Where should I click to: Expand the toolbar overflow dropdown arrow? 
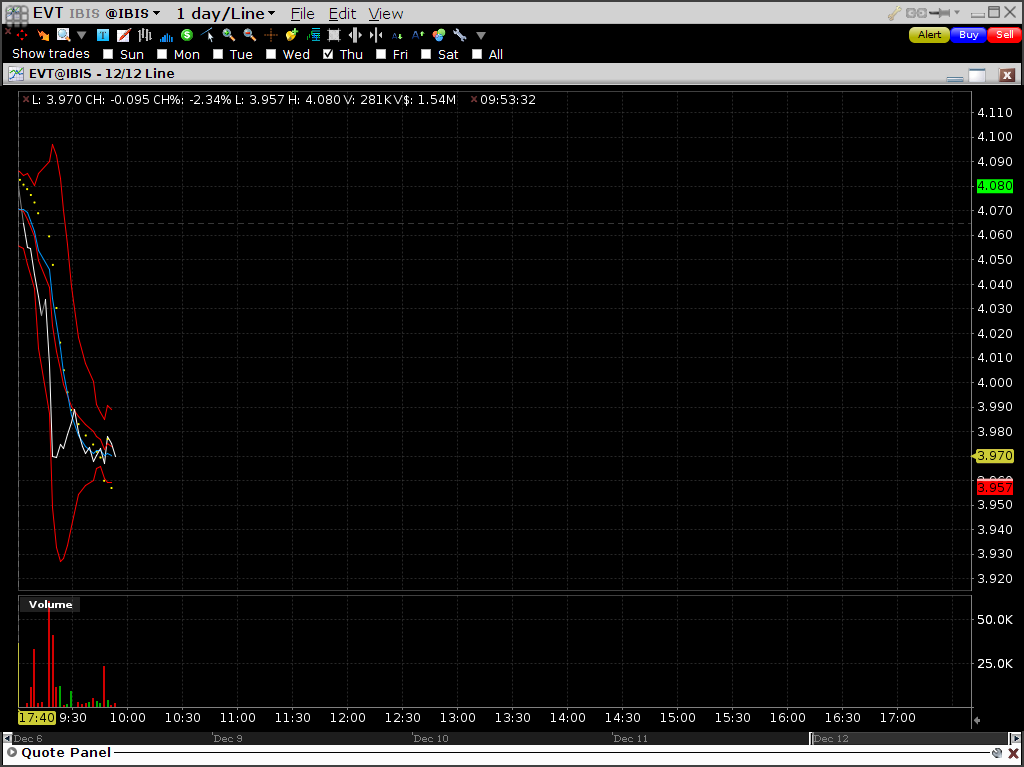(x=481, y=35)
